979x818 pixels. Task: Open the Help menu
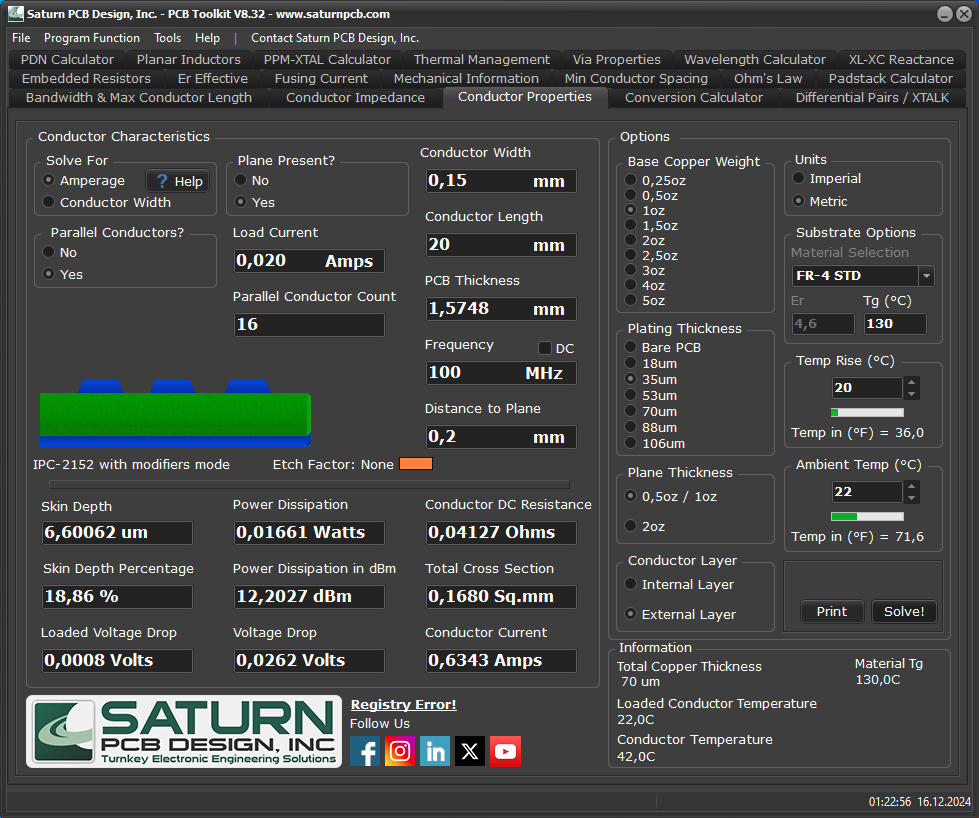coord(207,38)
